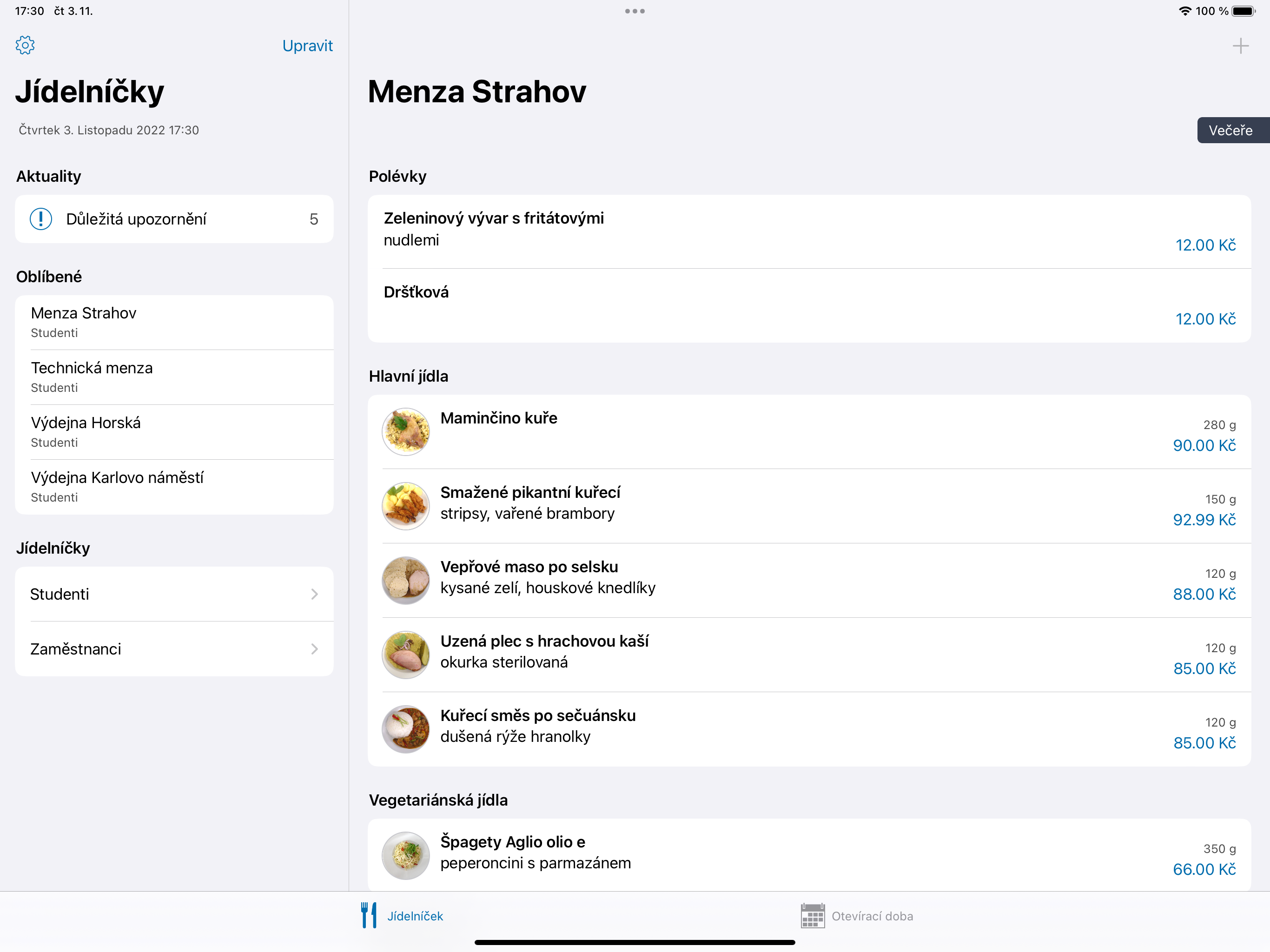The image size is (1270, 952).
Task: Tap the battery status icon
Action: point(1244,11)
